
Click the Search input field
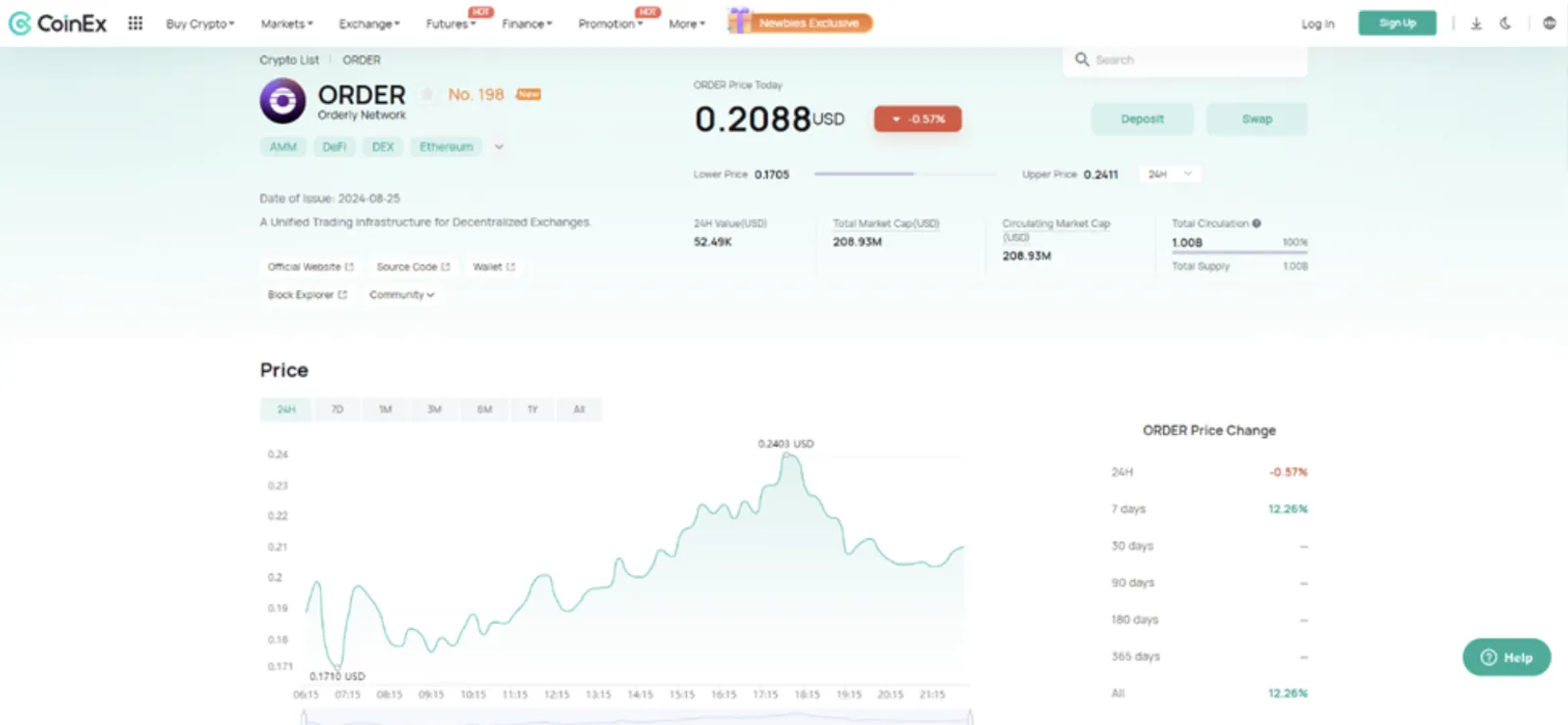1185,60
